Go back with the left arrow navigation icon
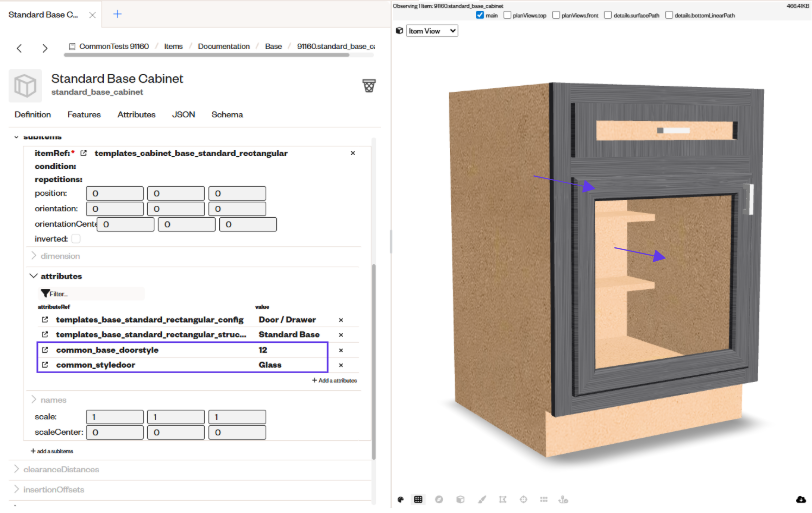This screenshot has width=812, height=513. (x=19, y=48)
